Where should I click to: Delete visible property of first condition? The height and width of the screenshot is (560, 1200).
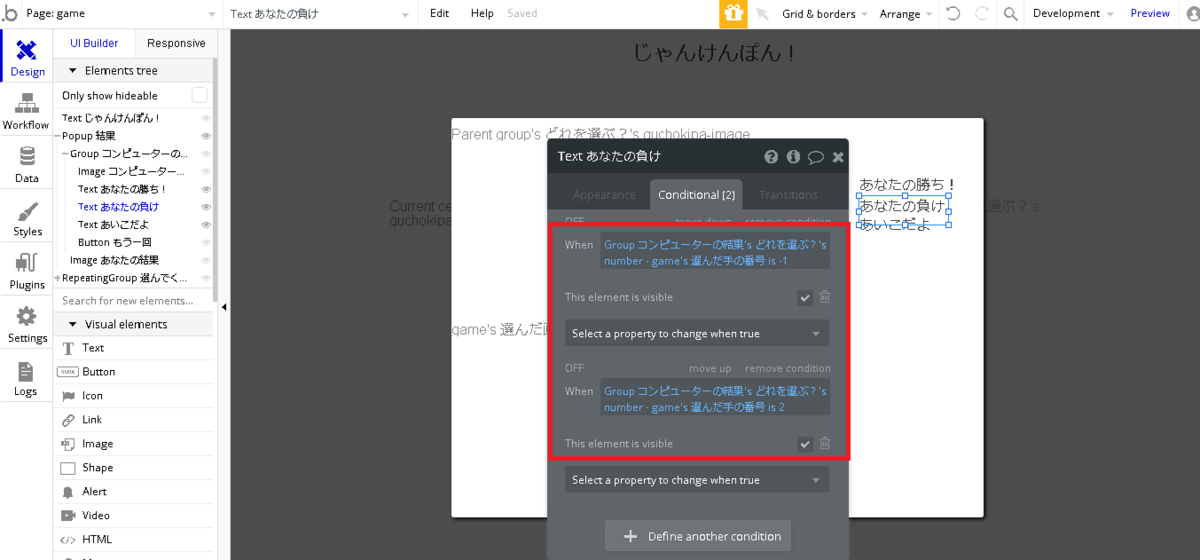[x=825, y=297]
